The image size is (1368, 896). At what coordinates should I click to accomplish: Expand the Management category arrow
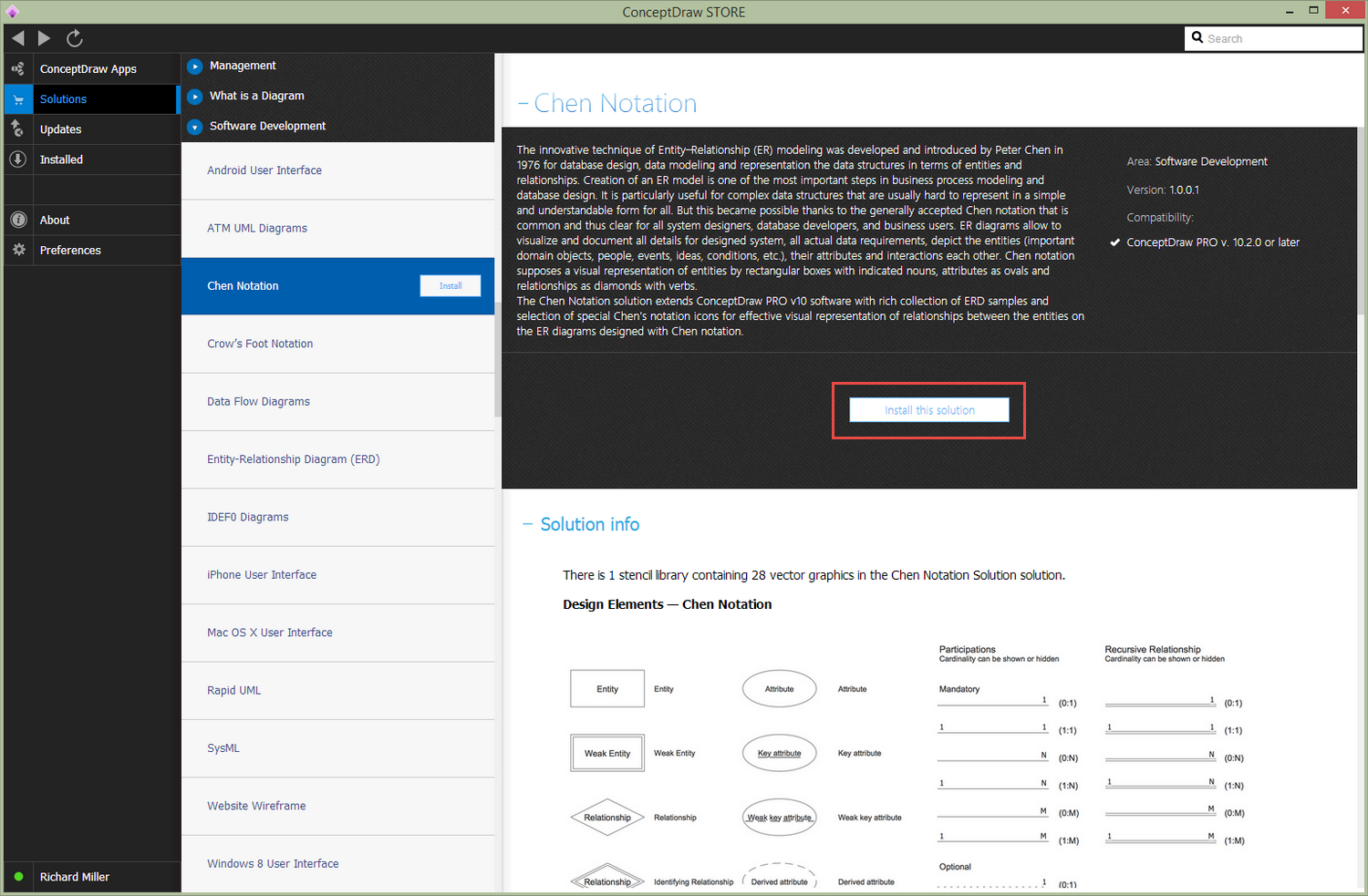pos(194,67)
